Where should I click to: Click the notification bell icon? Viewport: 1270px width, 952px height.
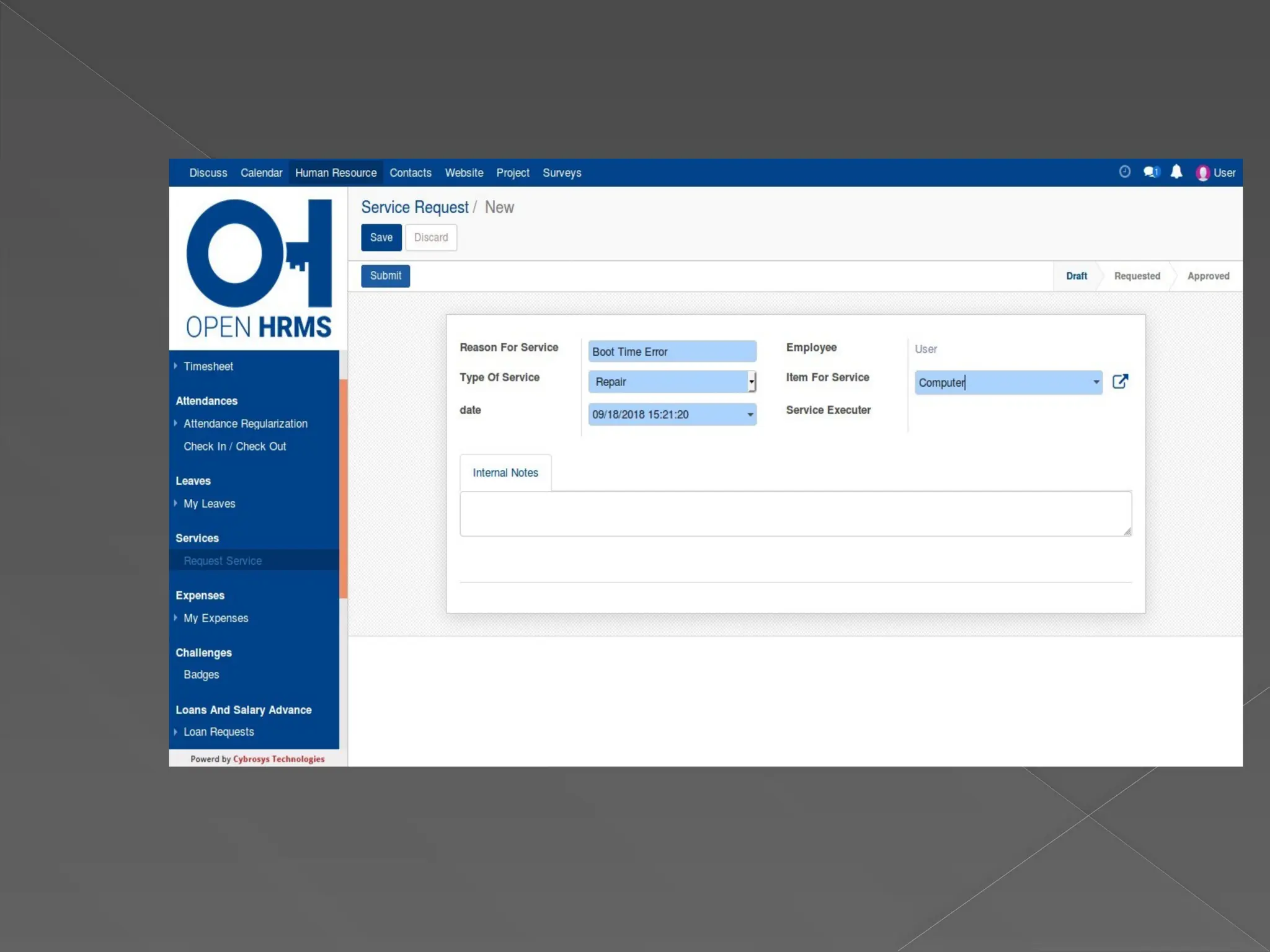(x=1176, y=172)
